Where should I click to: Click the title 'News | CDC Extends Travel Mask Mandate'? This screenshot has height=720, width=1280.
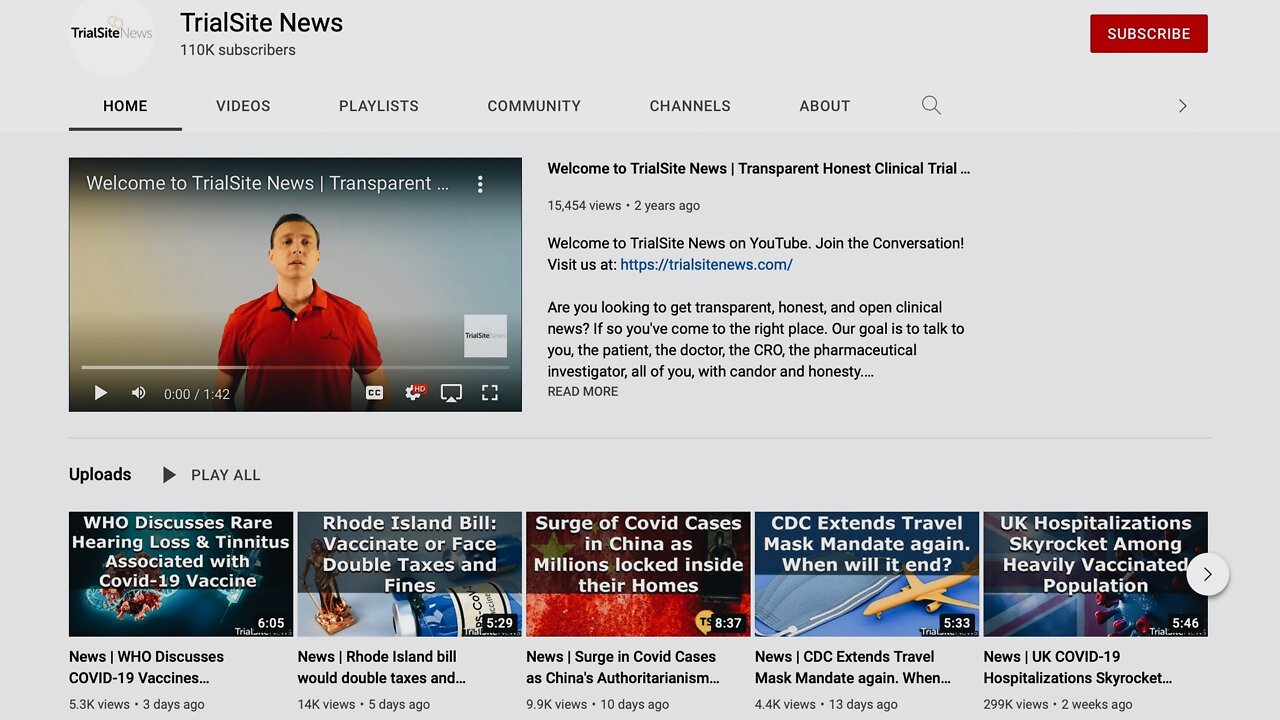coord(854,667)
